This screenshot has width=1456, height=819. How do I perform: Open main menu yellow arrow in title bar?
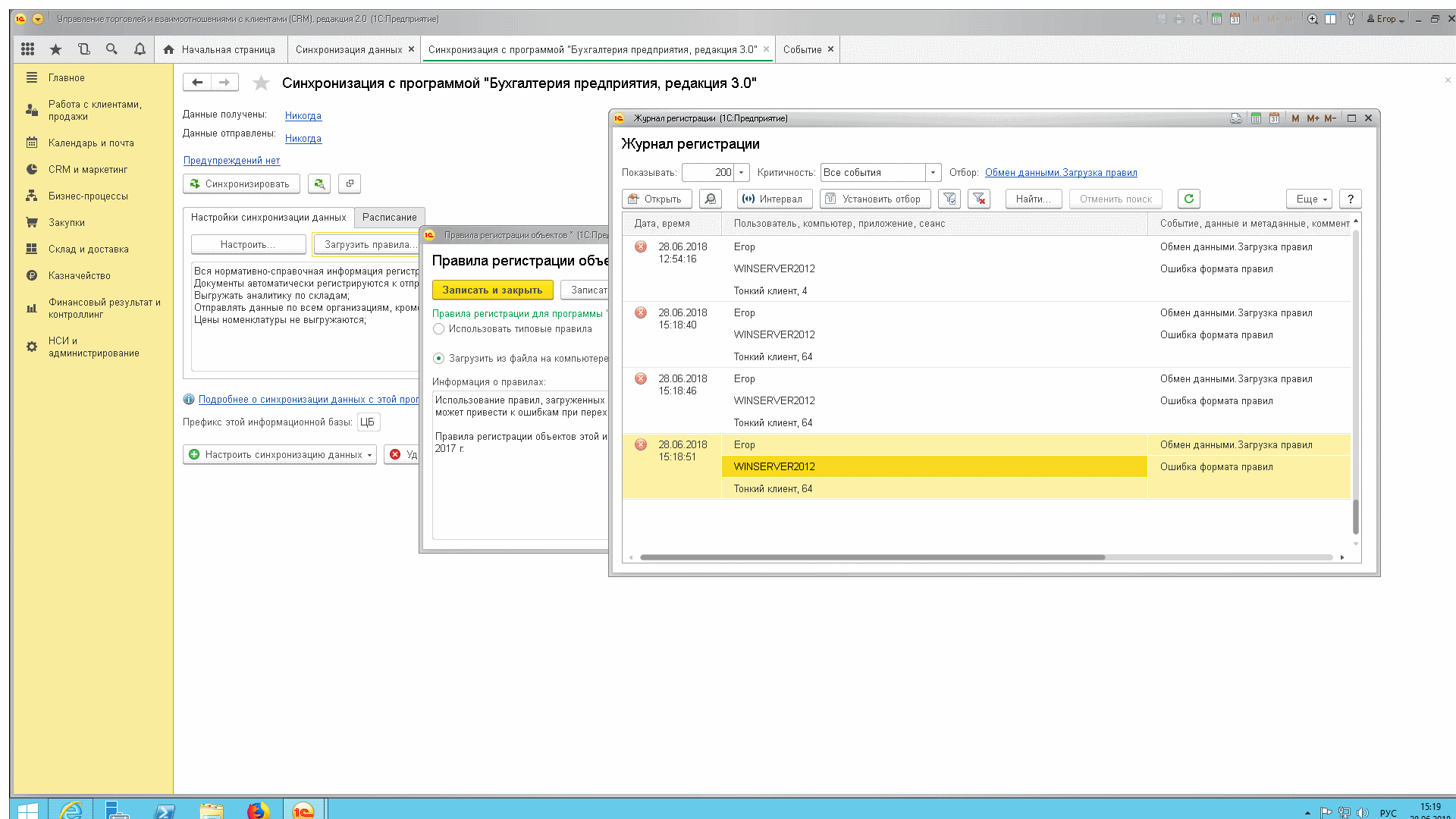point(38,19)
